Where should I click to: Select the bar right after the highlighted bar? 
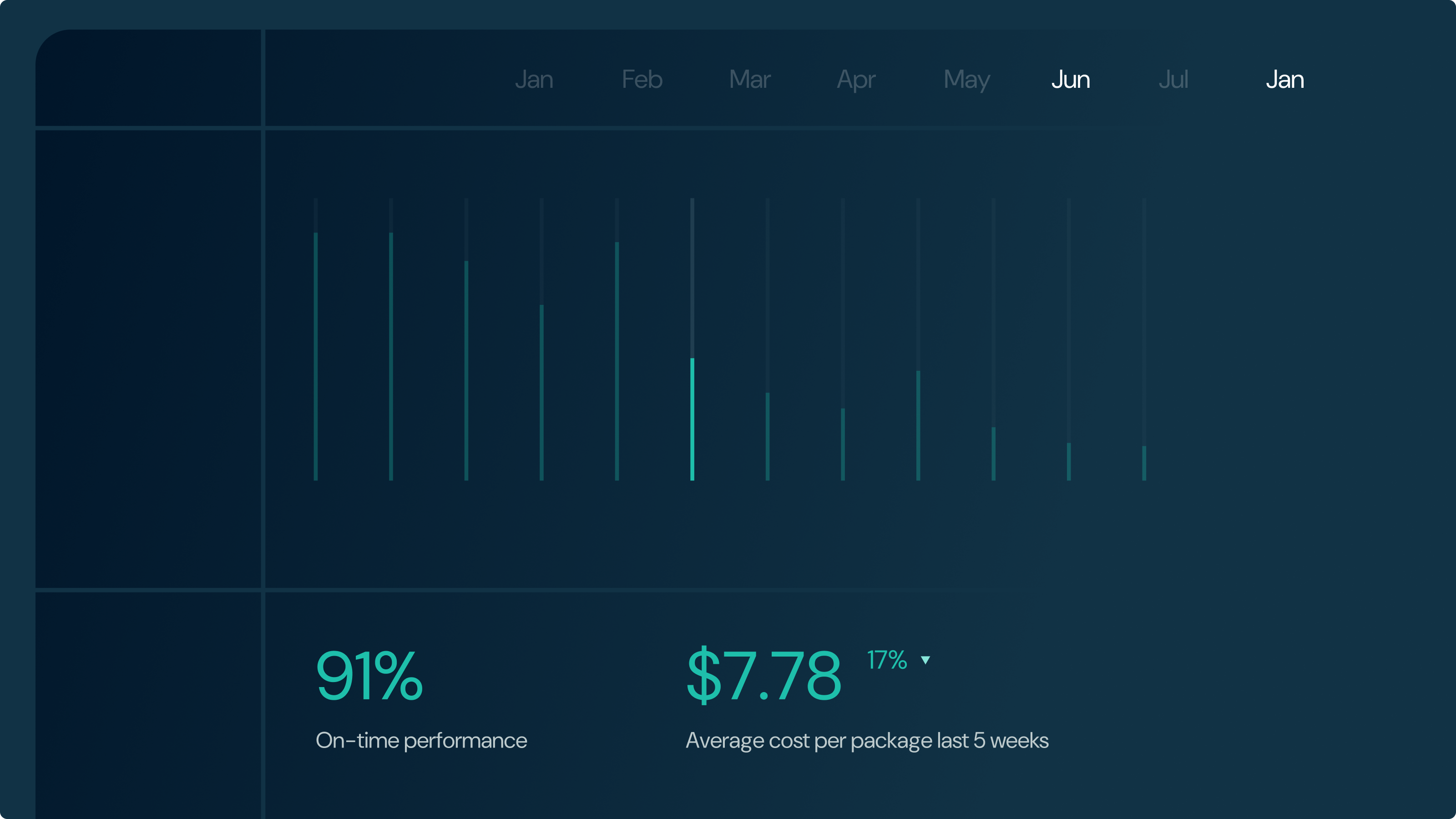click(x=768, y=436)
